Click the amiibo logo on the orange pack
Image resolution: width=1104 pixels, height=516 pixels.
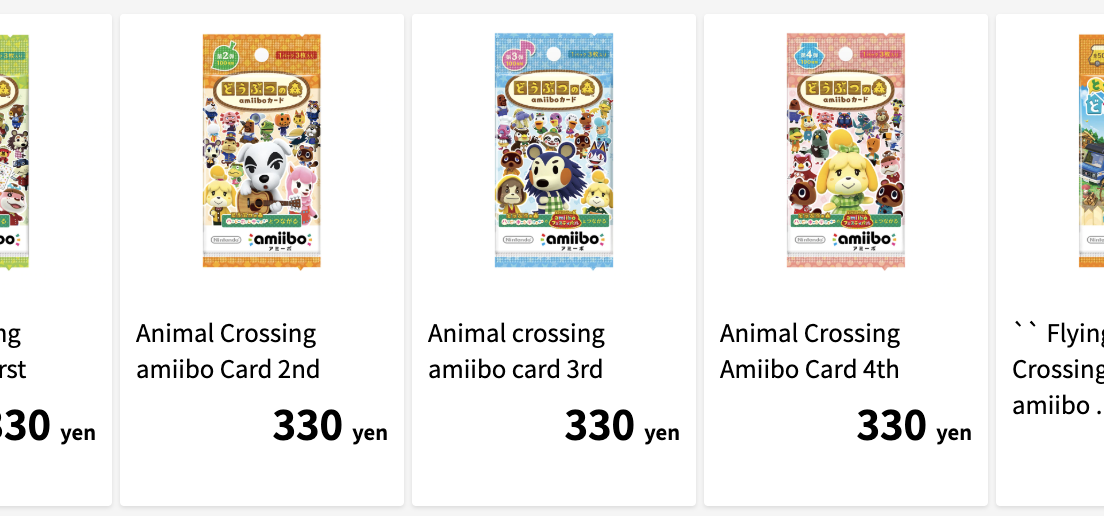(x=281, y=241)
